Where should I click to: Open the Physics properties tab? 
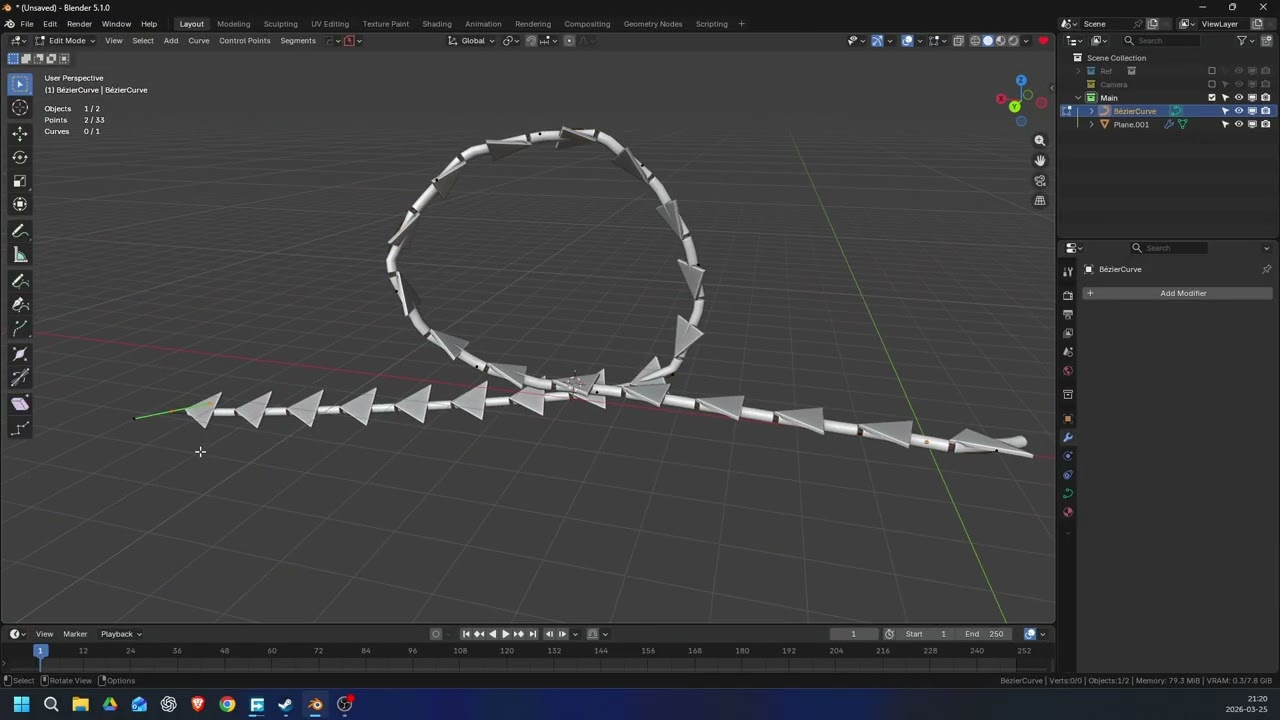pyautogui.click(x=1068, y=457)
